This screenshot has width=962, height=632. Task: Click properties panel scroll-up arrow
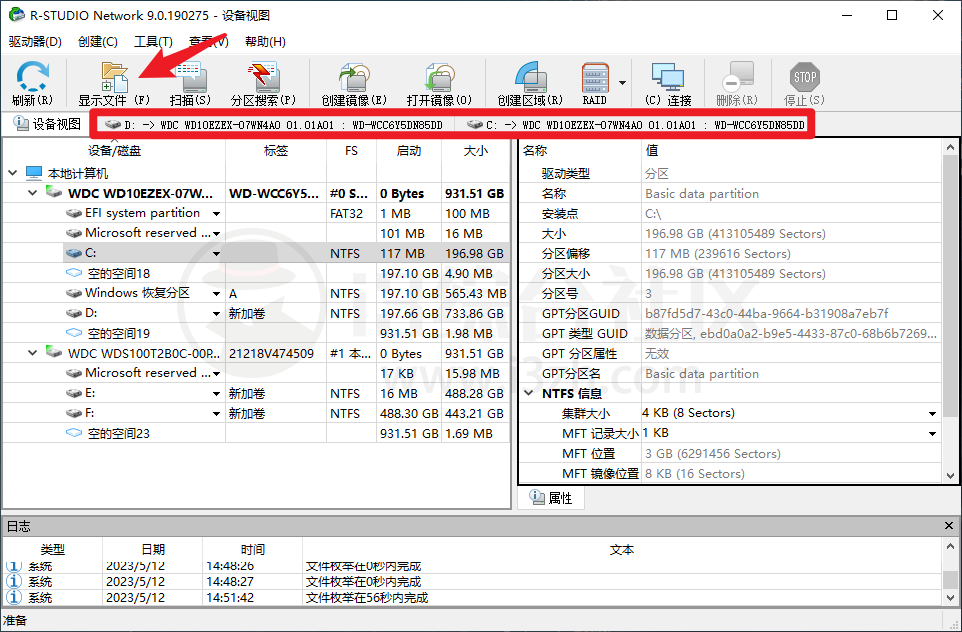pyautogui.click(x=950, y=147)
